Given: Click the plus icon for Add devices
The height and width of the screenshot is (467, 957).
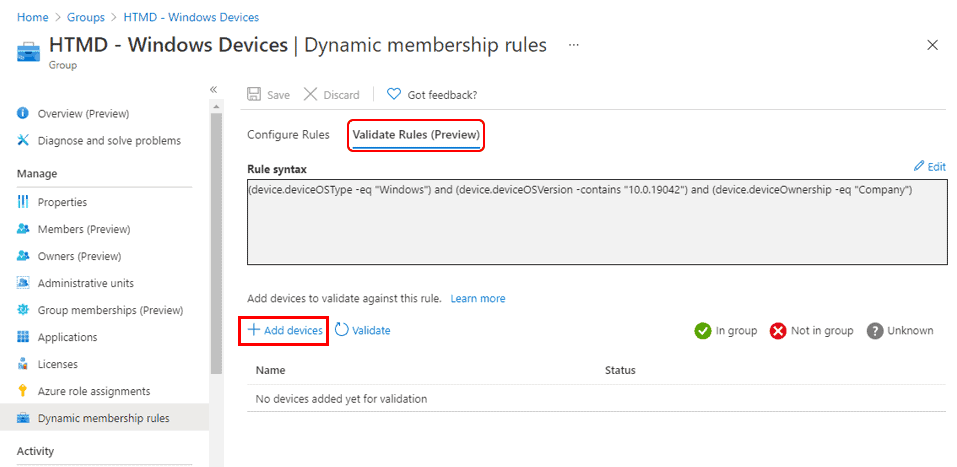Looking at the screenshot, I should pyautogui.click(x=253, y=330).
